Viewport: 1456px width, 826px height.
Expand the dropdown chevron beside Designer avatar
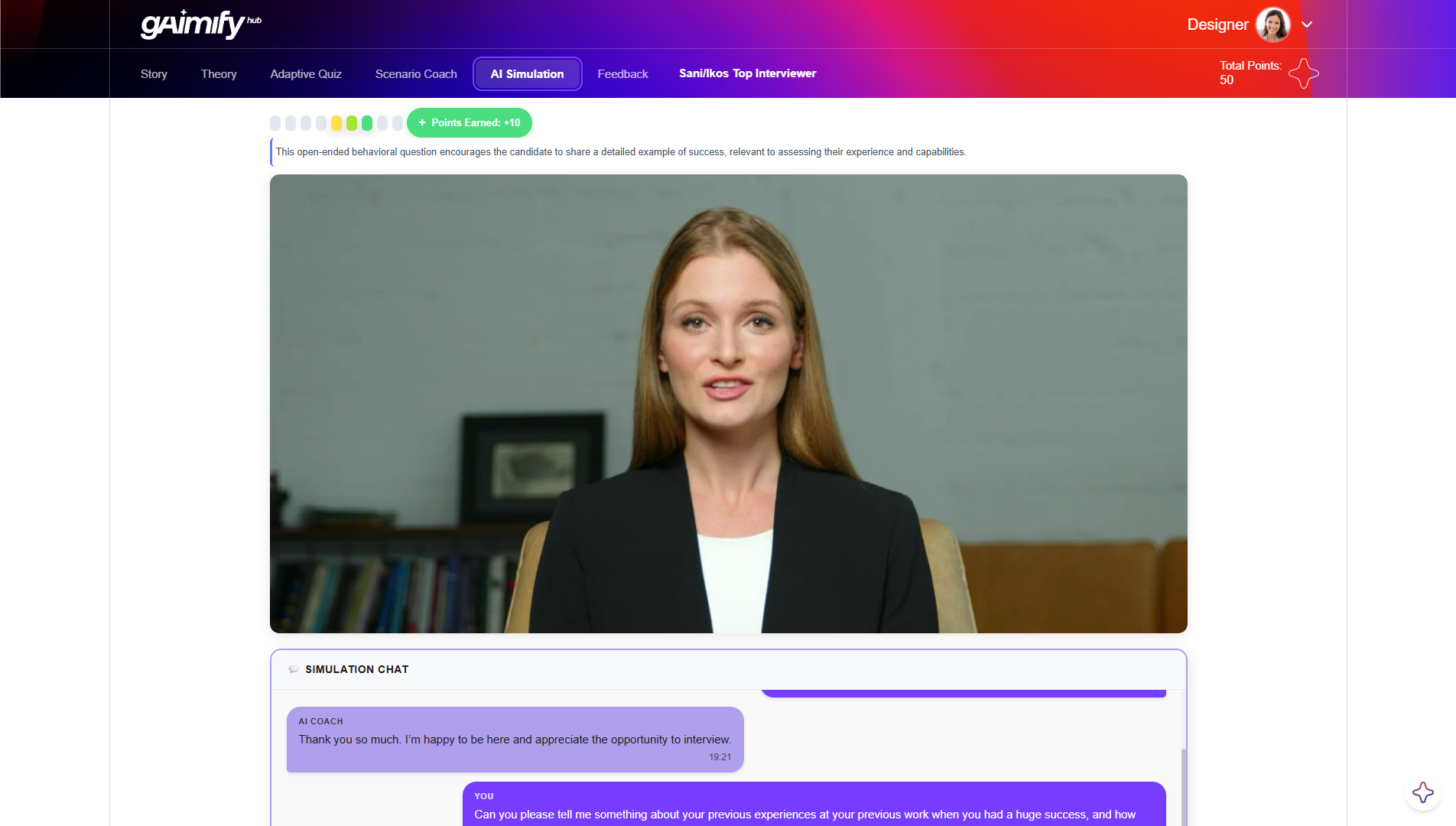1307,24
